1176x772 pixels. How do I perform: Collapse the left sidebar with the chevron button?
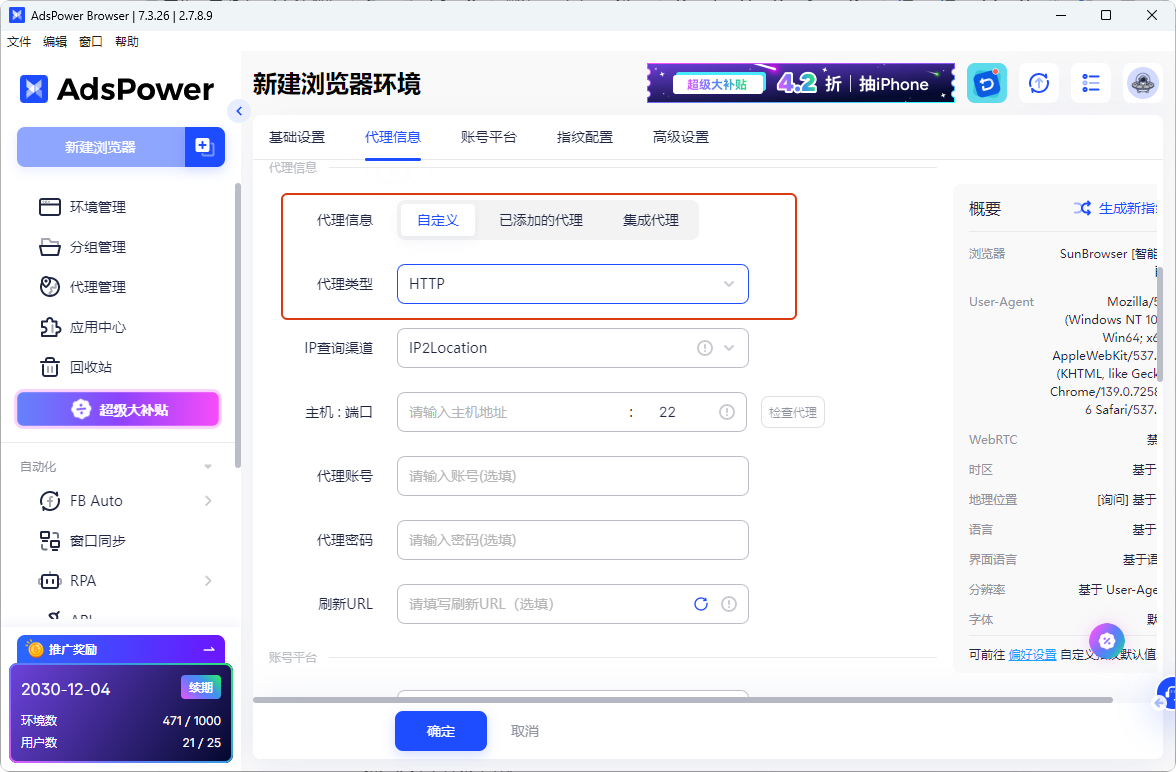point(238,111)
